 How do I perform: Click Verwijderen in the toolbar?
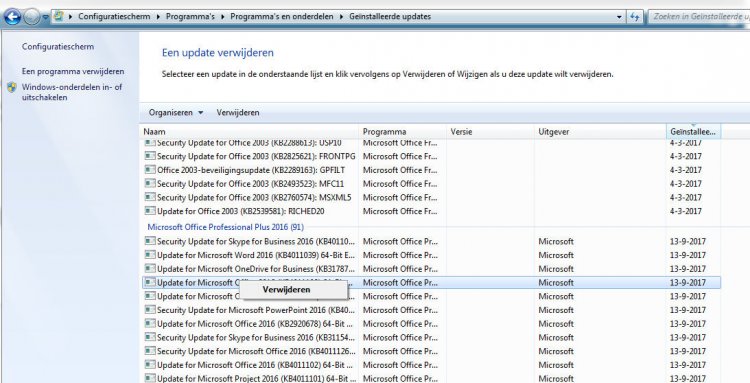click(238, 113)
